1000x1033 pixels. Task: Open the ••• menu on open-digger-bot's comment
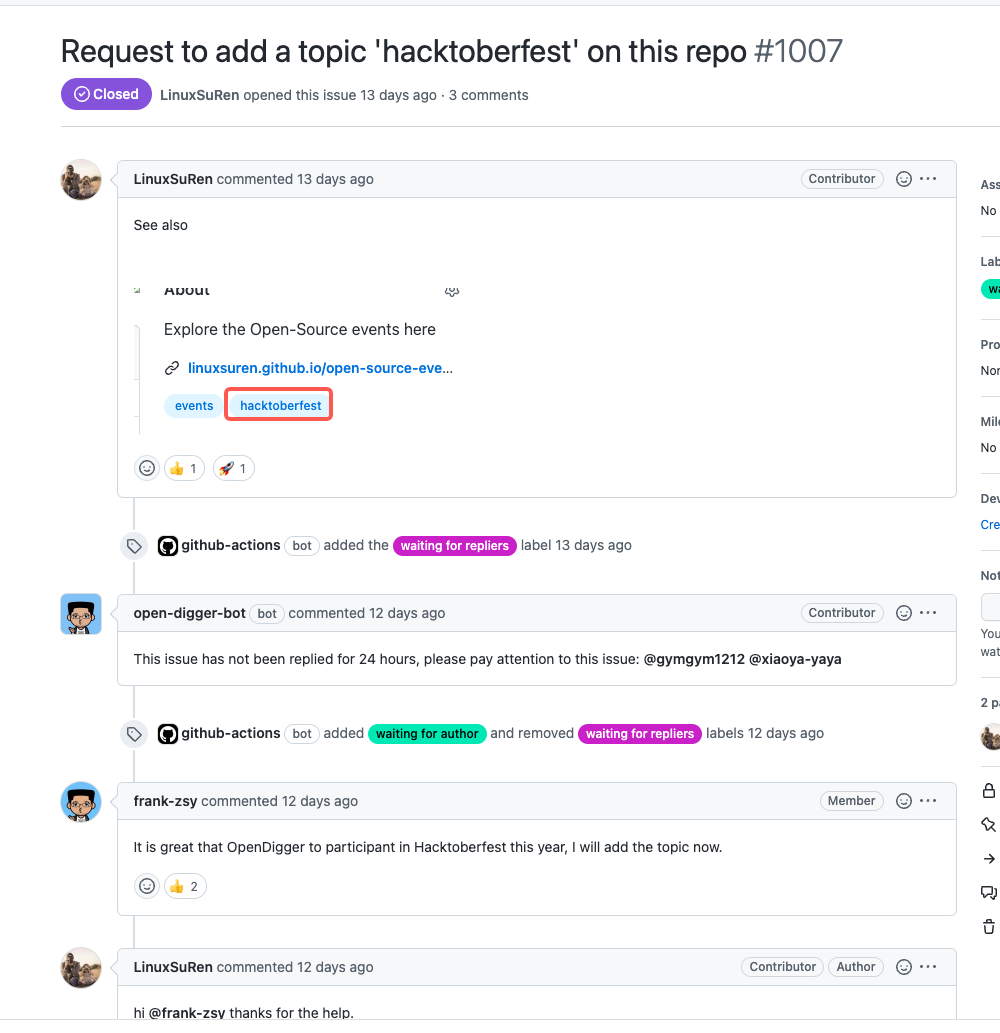(x=928, y=612)
